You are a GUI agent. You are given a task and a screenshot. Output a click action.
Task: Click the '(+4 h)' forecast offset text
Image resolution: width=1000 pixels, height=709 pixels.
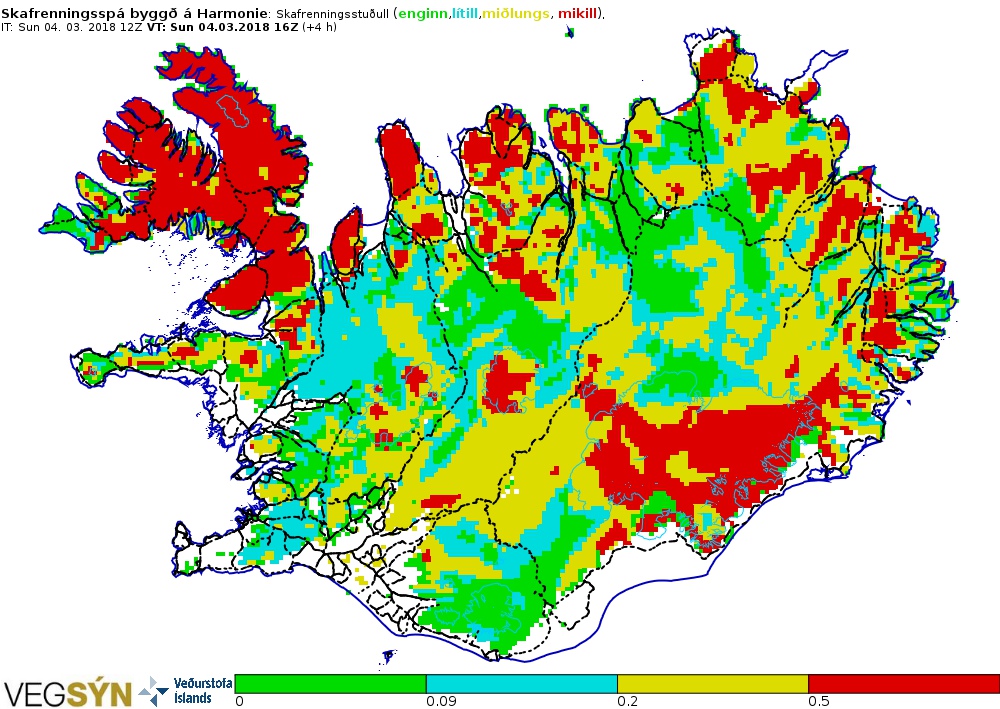tap(320, 27)
